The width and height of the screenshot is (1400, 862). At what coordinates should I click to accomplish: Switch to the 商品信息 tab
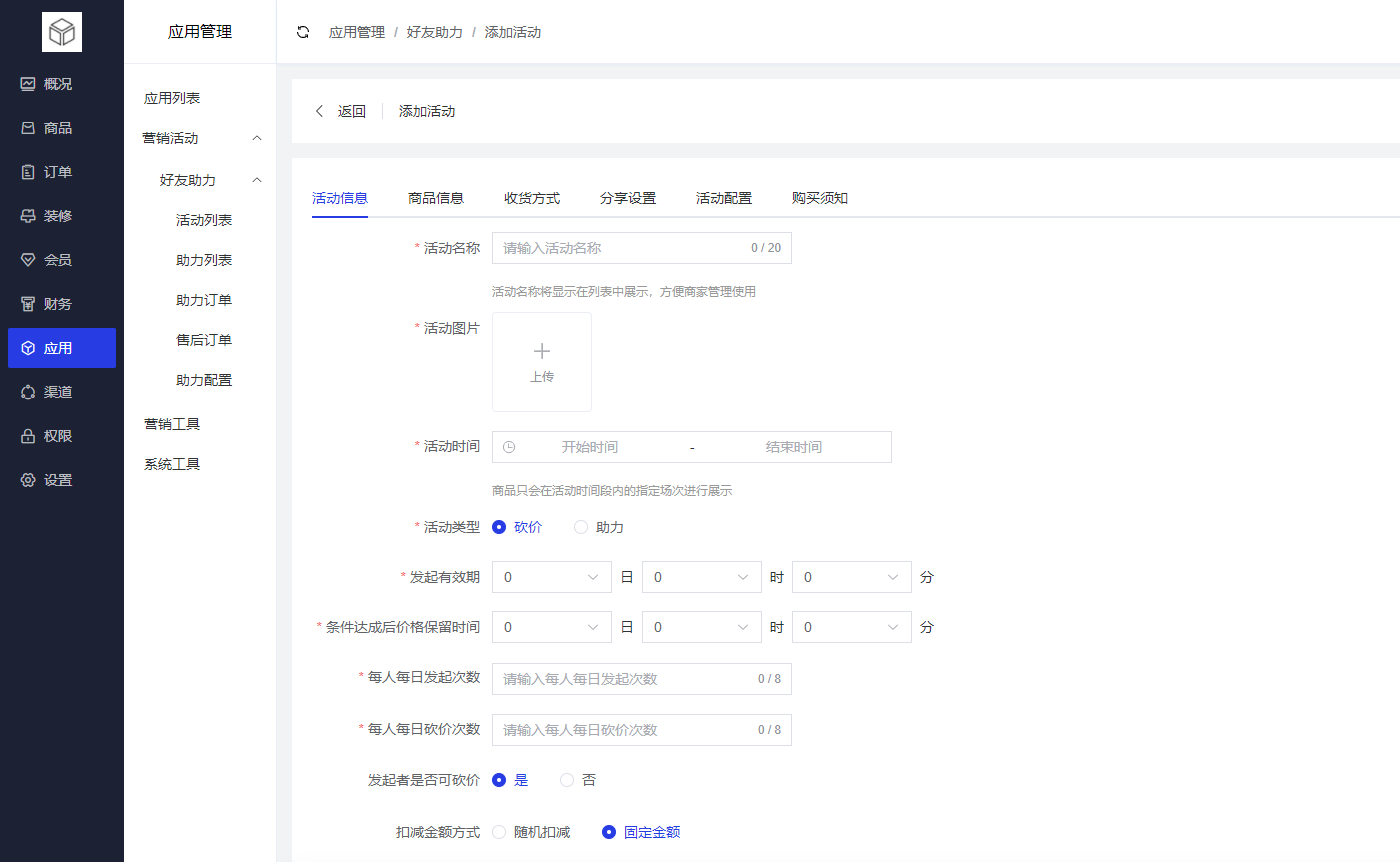434,197
